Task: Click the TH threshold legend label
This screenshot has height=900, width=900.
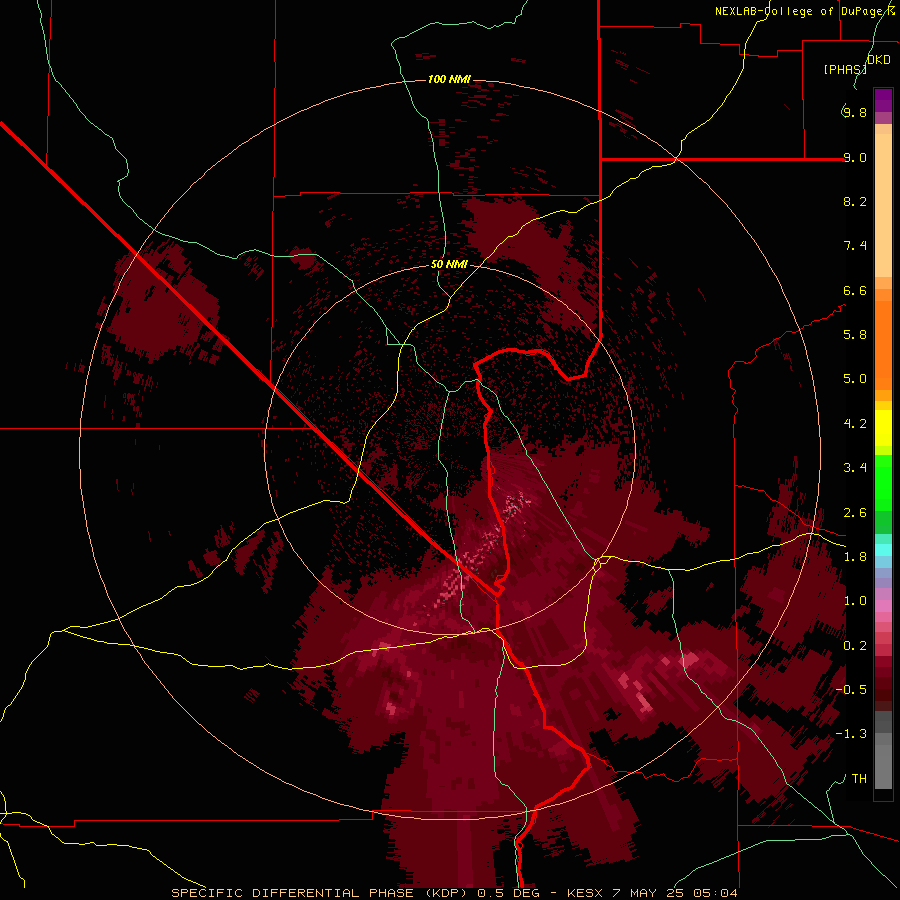Action: pos(859,779)
